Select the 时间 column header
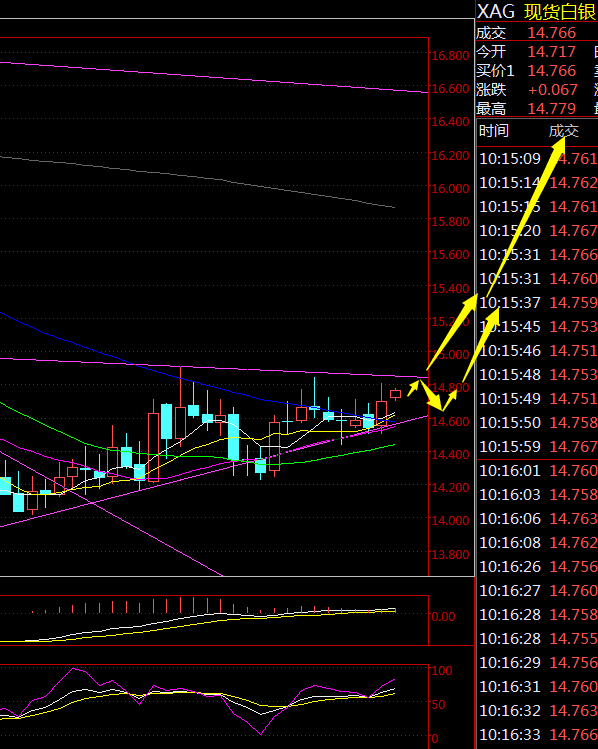 pyautogui.click(x=494, y=130)
